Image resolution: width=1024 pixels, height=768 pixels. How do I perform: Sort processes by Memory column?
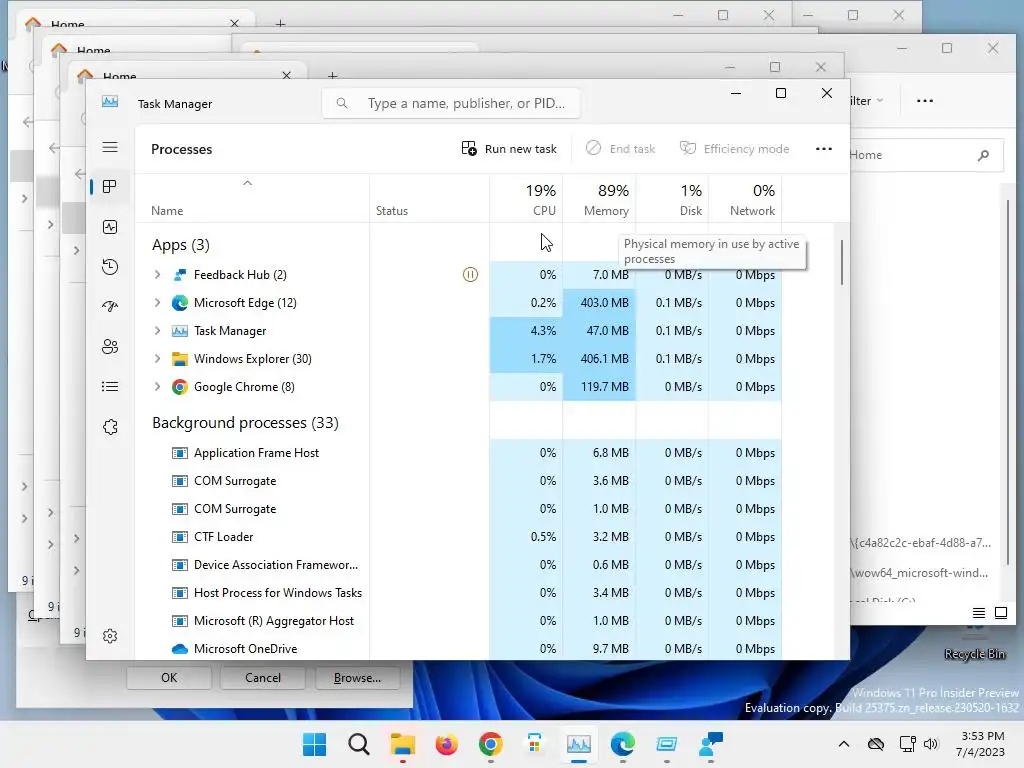click(x=600, y=199)
